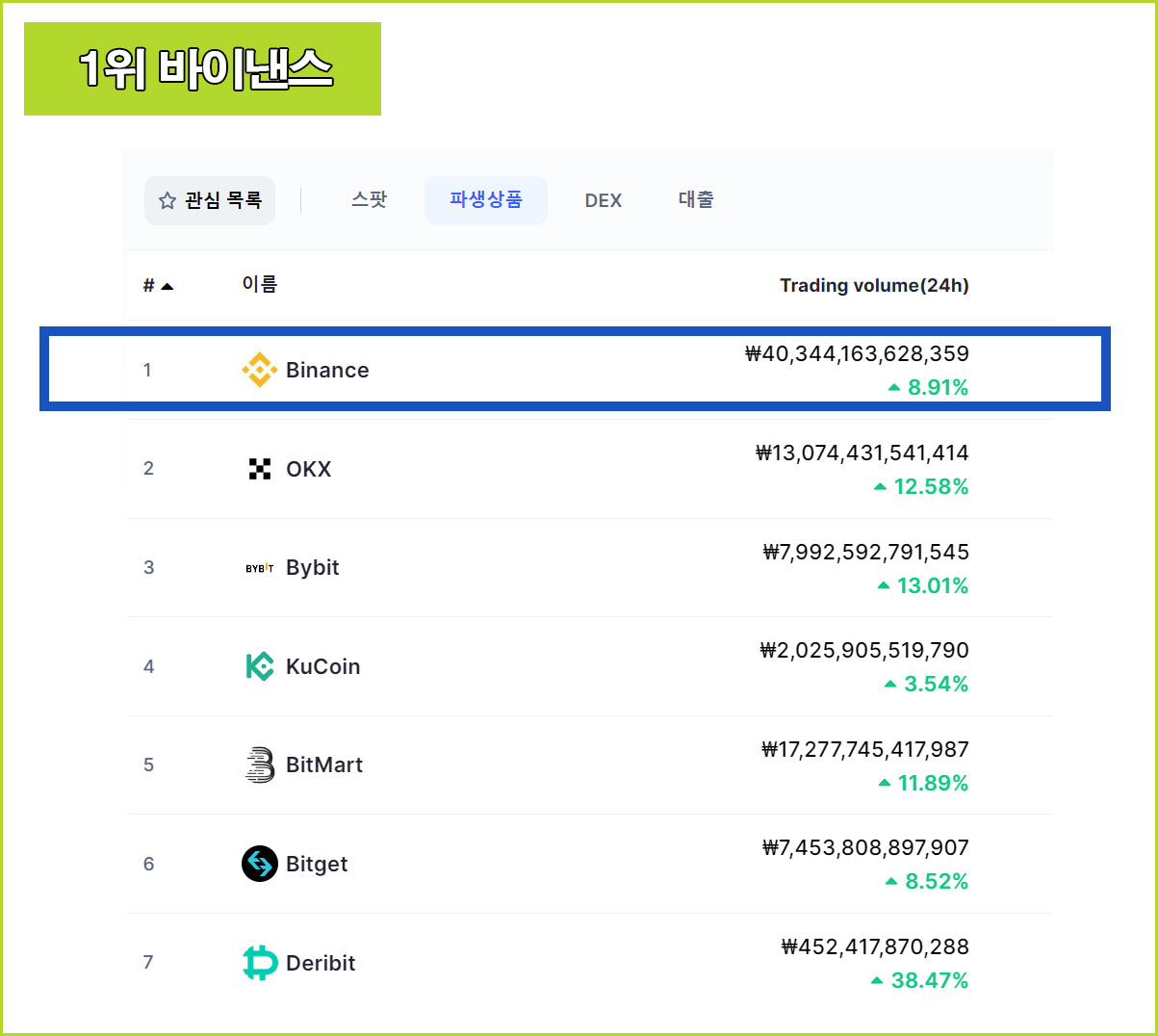Open the BitMart exchange link
This screenshot has height=1036, width=1158.
324,764
